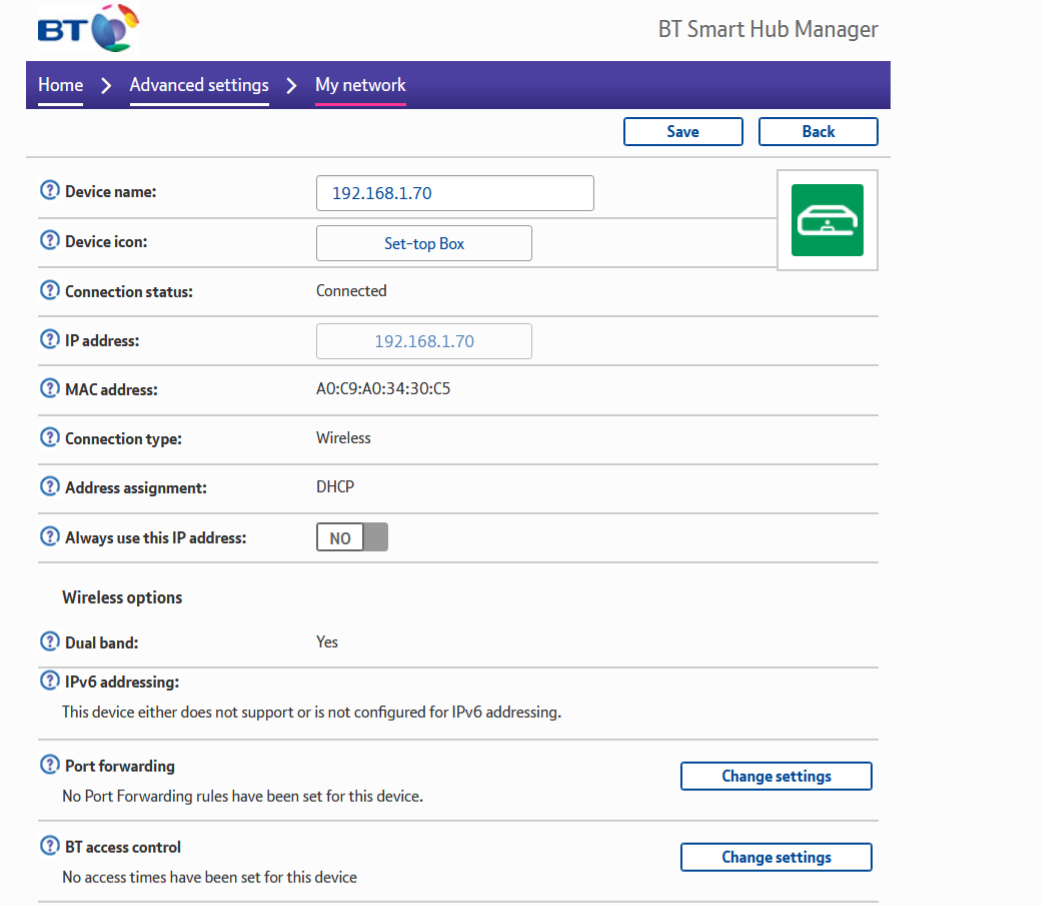Image resolution: width=1042 pixels, height=906 pixels.
Task: Toggle Always use this IP address
Action: click(352, 537)
